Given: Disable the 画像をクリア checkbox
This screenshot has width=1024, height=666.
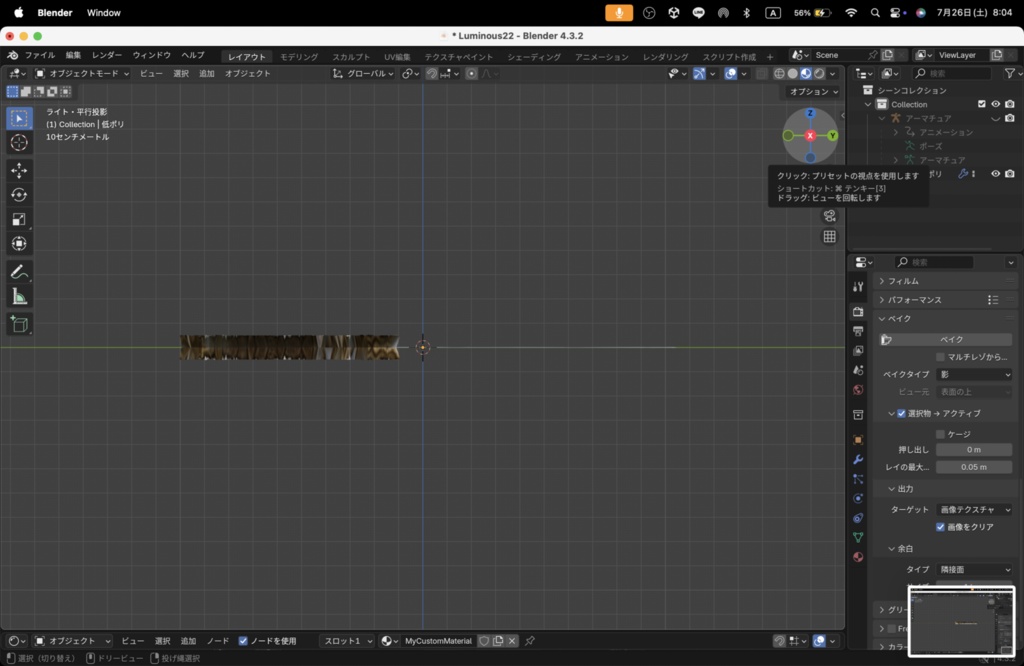Looking at the screenshot, I should pos(940,527).
